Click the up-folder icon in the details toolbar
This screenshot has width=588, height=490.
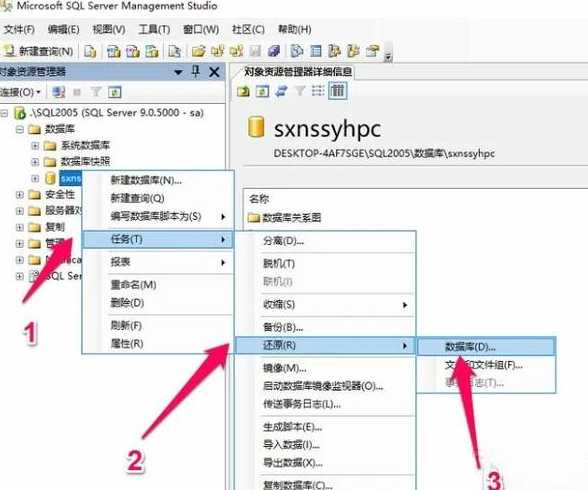click(243, 91)
